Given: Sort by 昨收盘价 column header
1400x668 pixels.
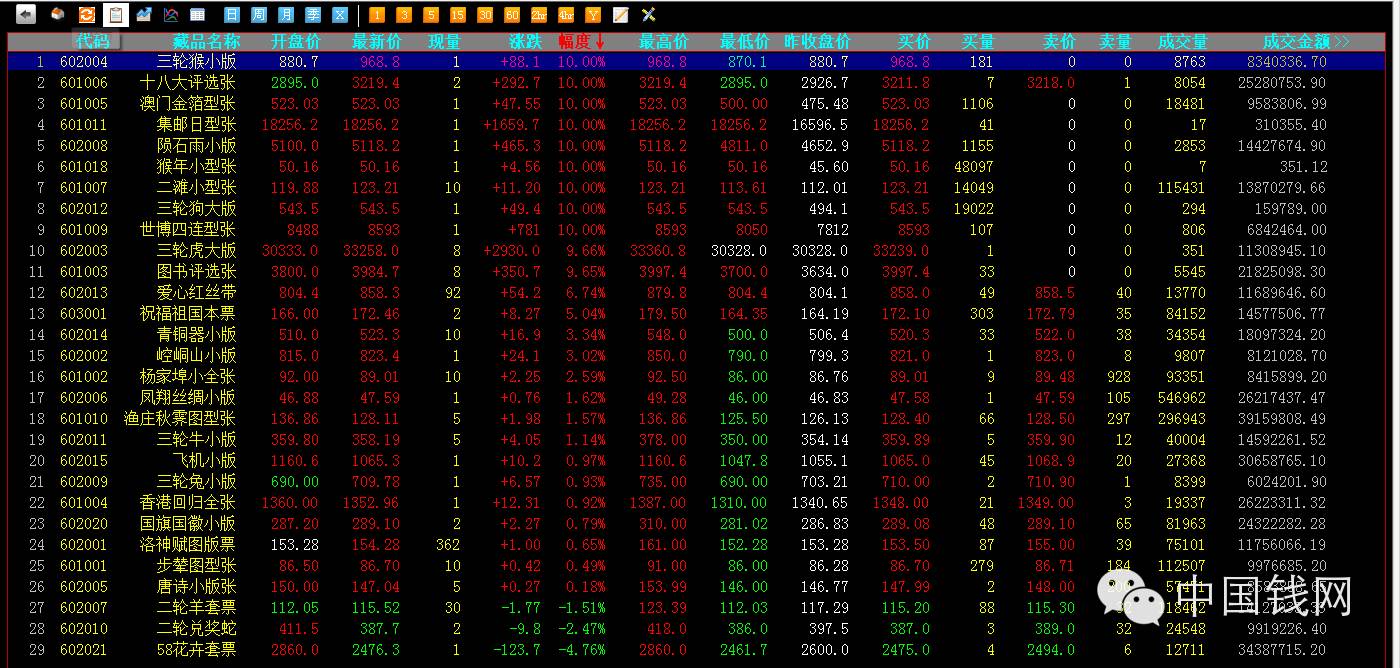Looking at the screenshot, I should pos(817,42).
